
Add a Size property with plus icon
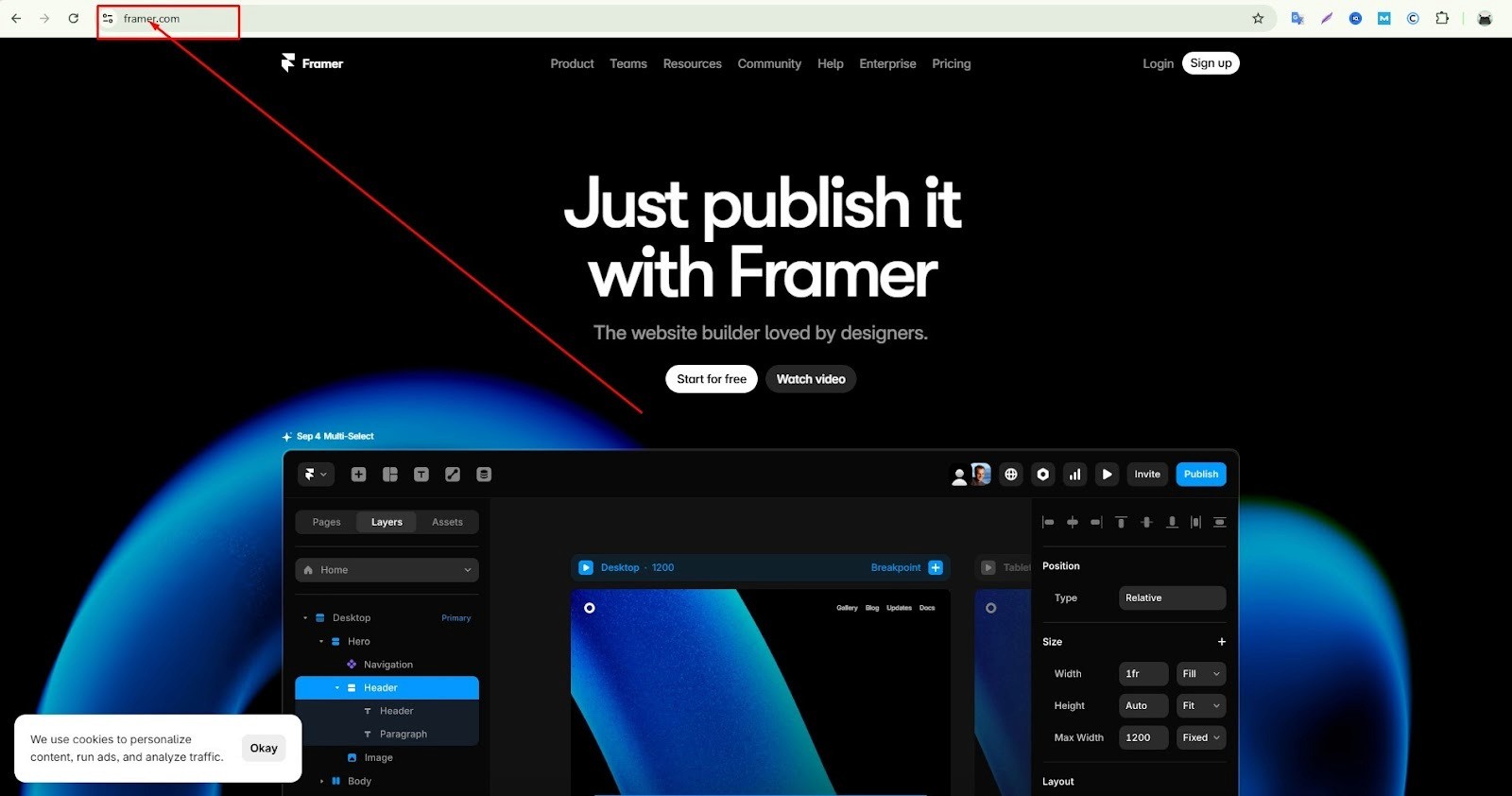(1221, 642)
